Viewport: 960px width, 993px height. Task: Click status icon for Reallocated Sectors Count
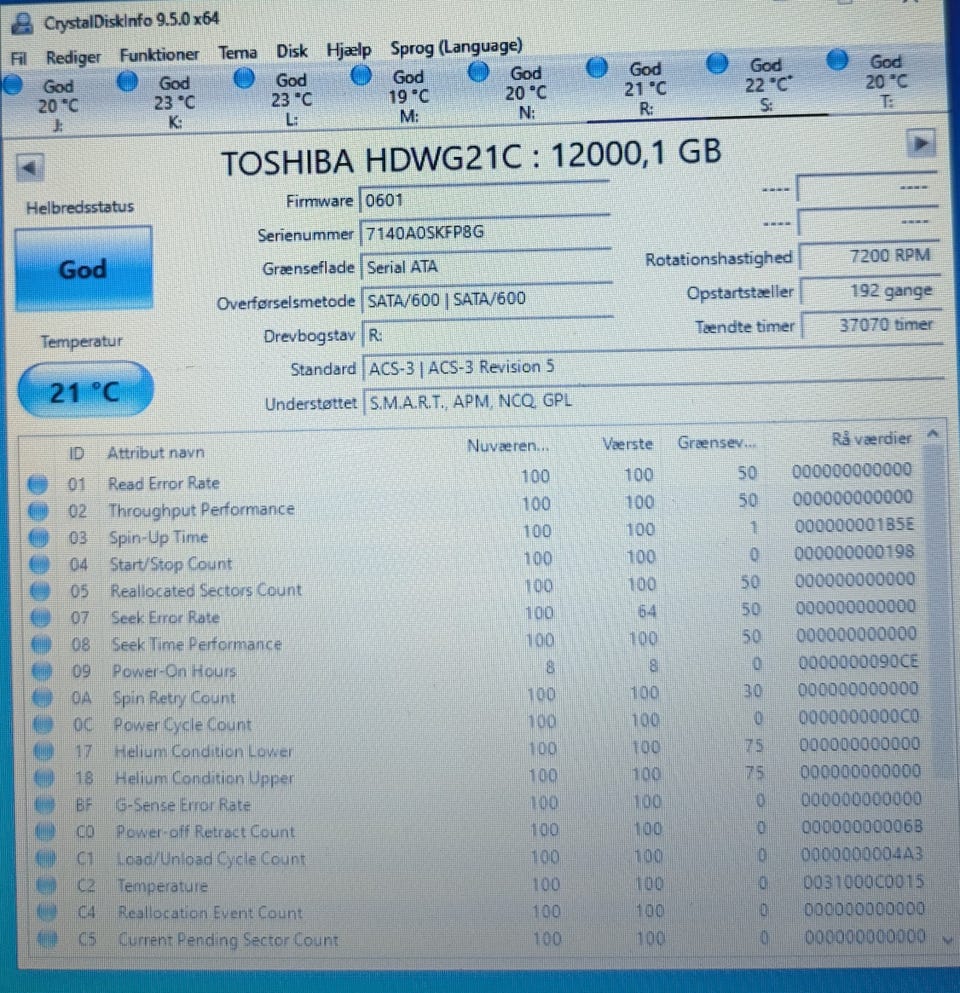click(x=41, y=590)
